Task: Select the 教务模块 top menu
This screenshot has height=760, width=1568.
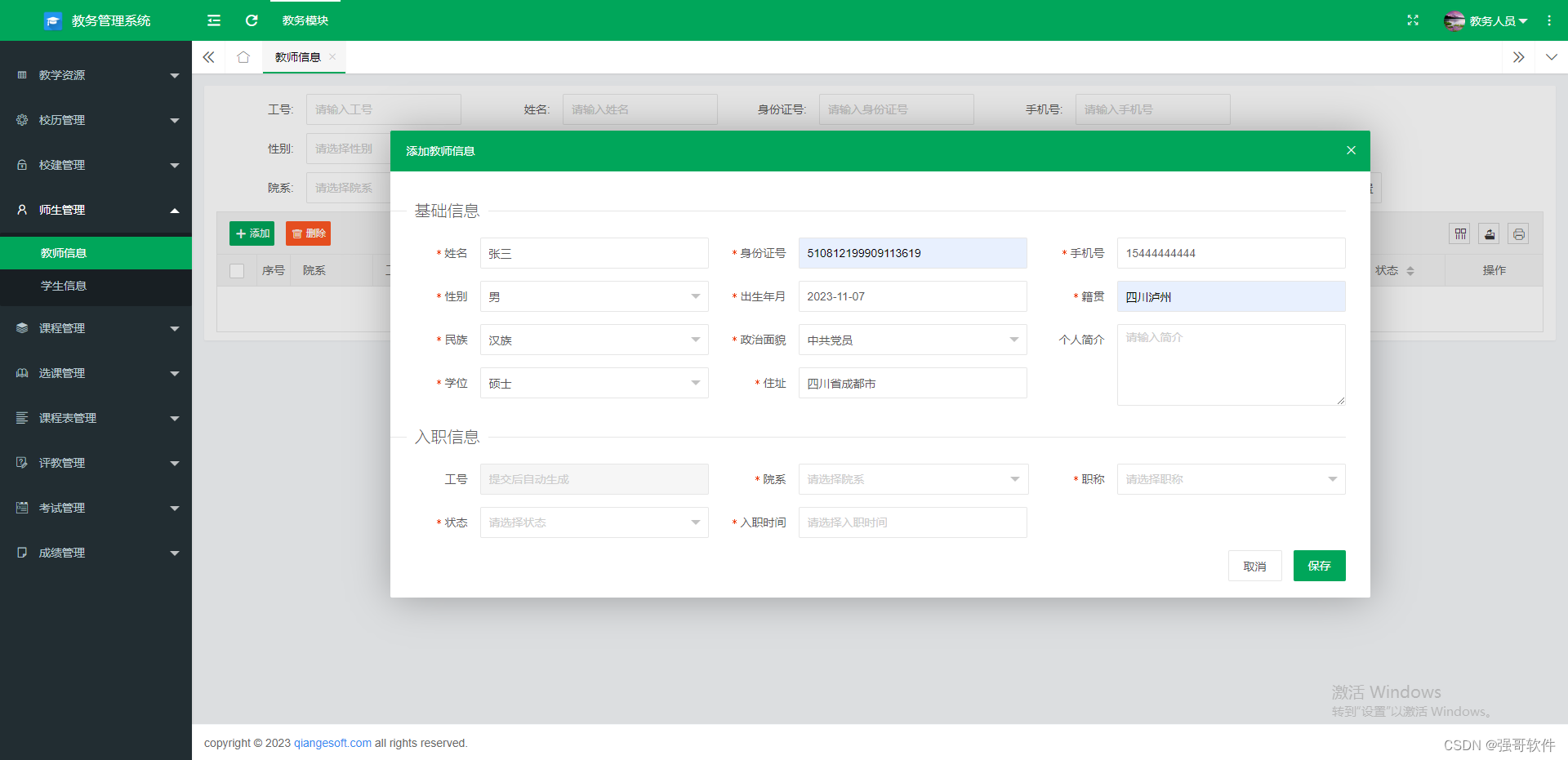Action: (x=305, y=20)
